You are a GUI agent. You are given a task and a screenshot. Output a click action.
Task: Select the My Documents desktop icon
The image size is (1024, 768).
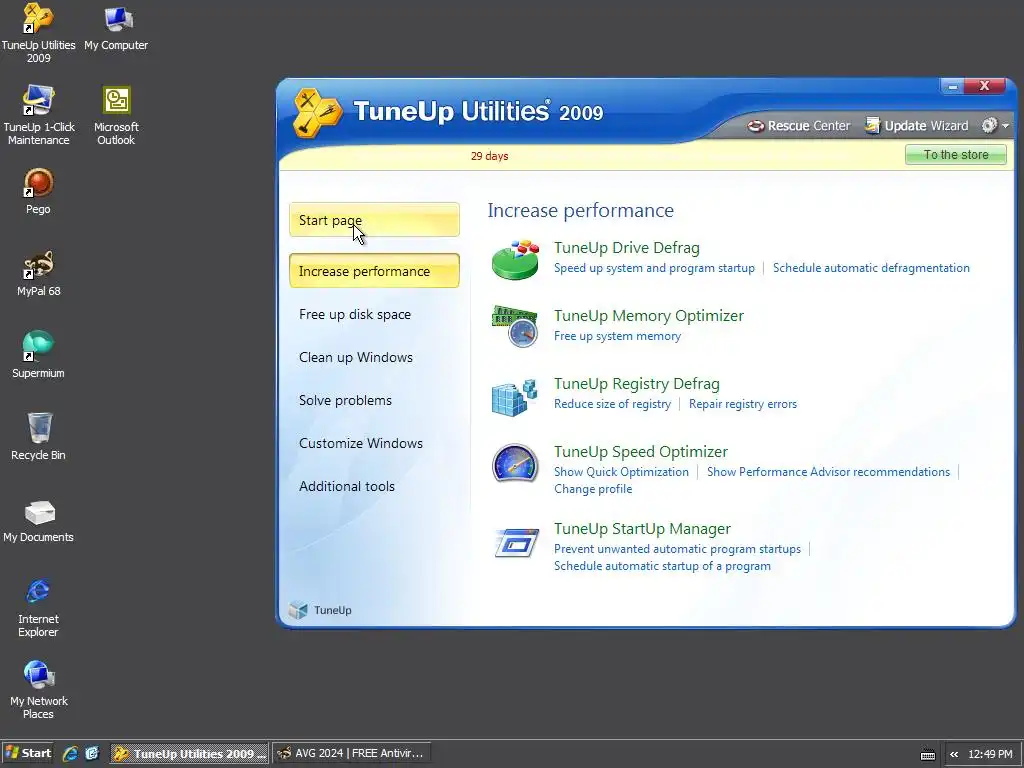coord(39,520)
